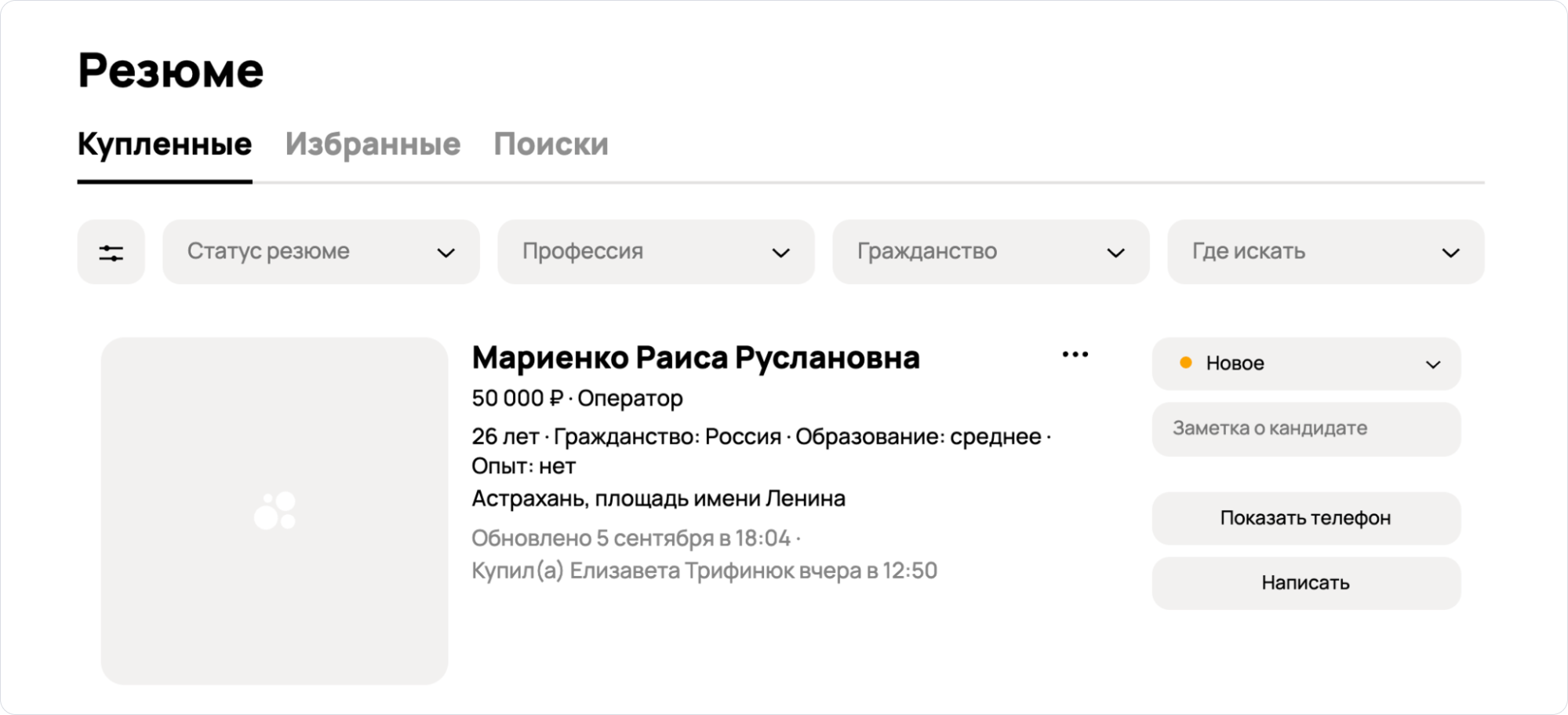Click chevron arrow in Где искать filter
The width and height of the screenshot is (1568, 715).
click(x=1450, y=253)
